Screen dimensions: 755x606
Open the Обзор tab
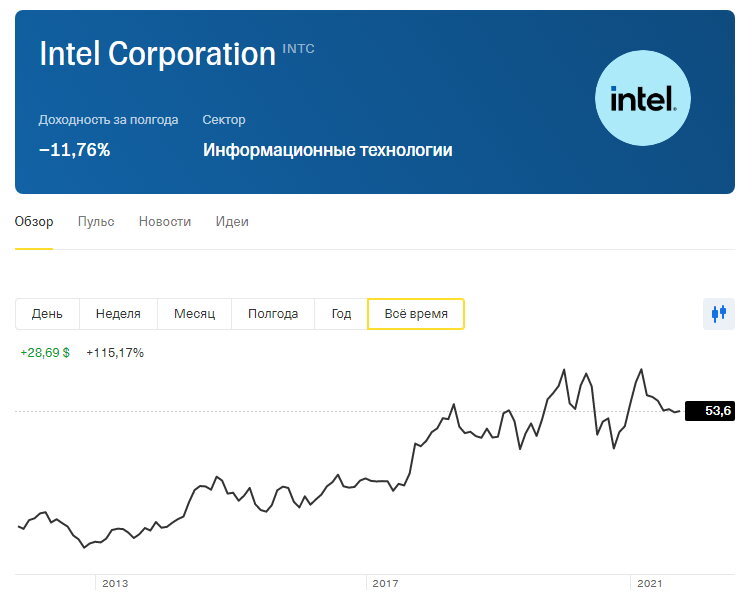click(34, 222)
